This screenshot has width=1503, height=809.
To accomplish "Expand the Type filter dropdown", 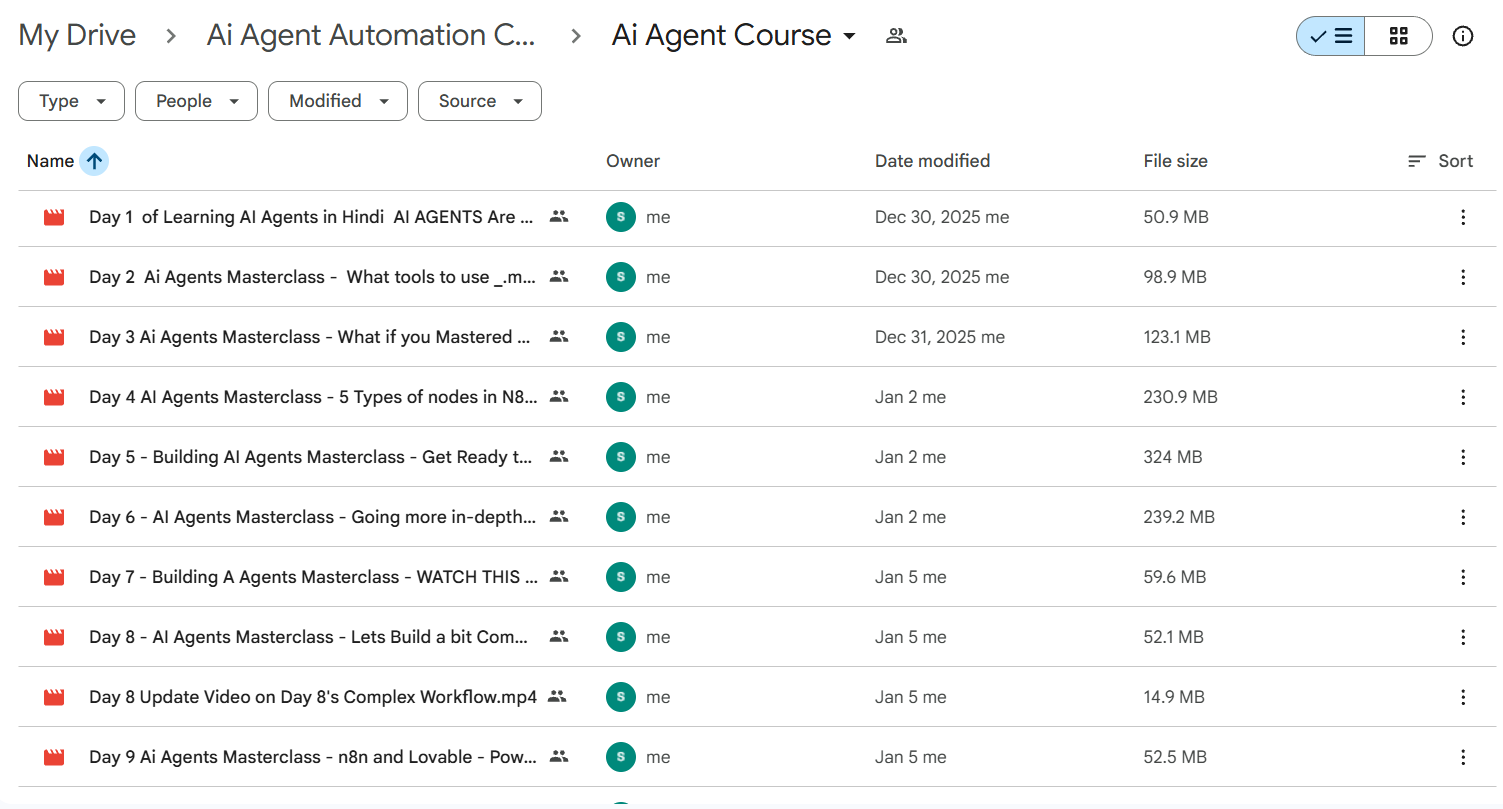I will [x=72, y=101].
